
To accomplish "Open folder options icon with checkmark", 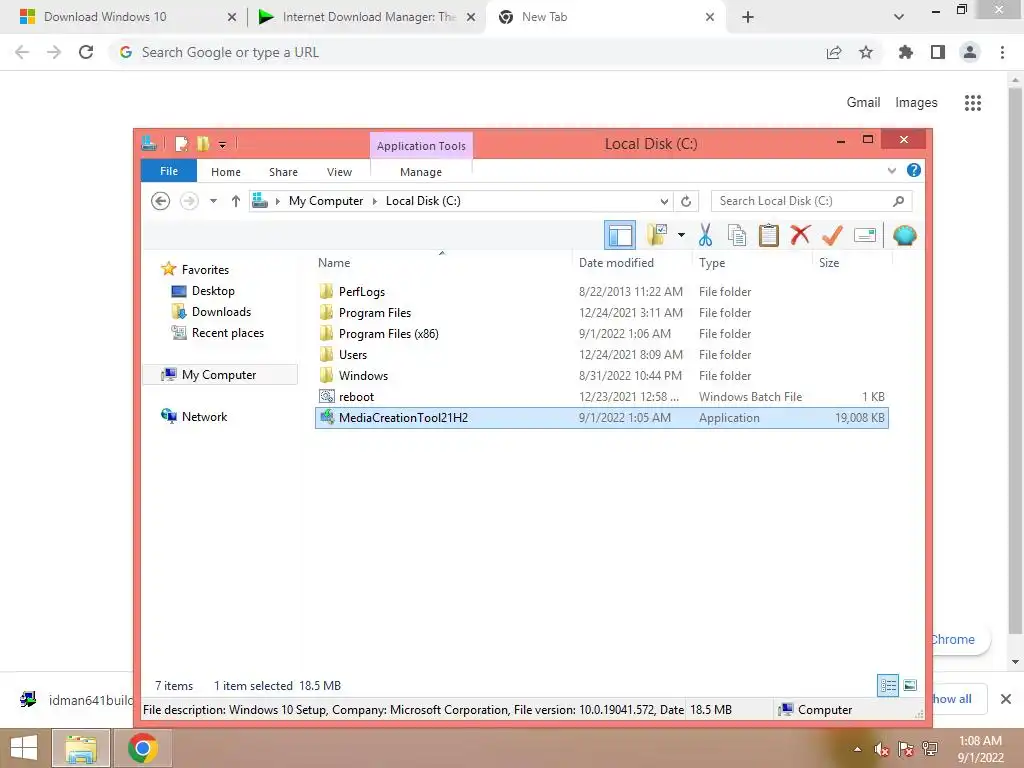I will pos(657,235).
